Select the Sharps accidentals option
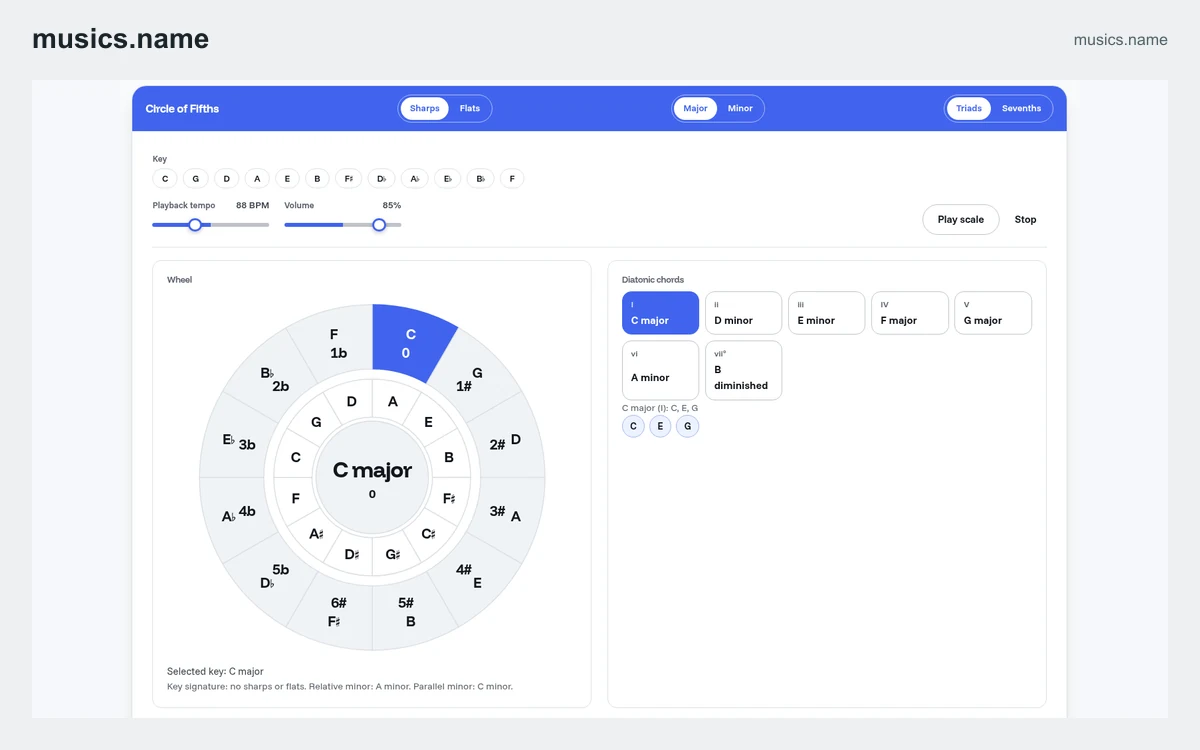 tap(424, 108)
